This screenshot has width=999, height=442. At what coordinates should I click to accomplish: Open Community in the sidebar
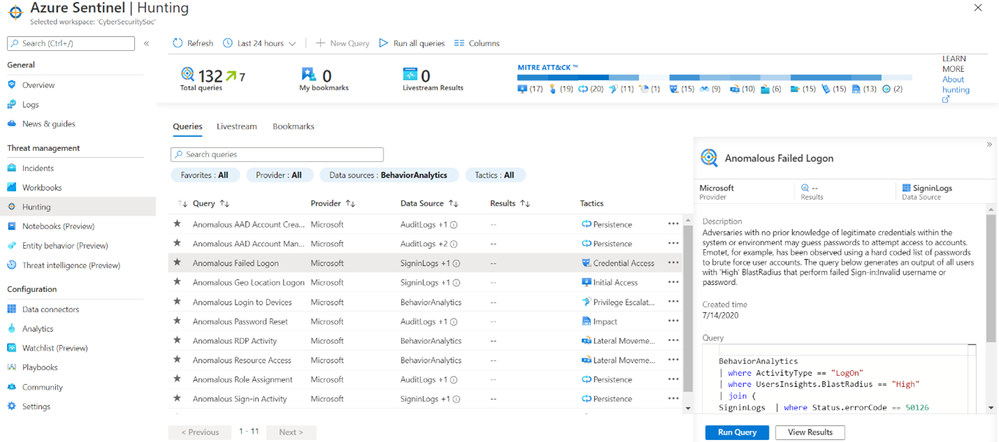point(42,387)
